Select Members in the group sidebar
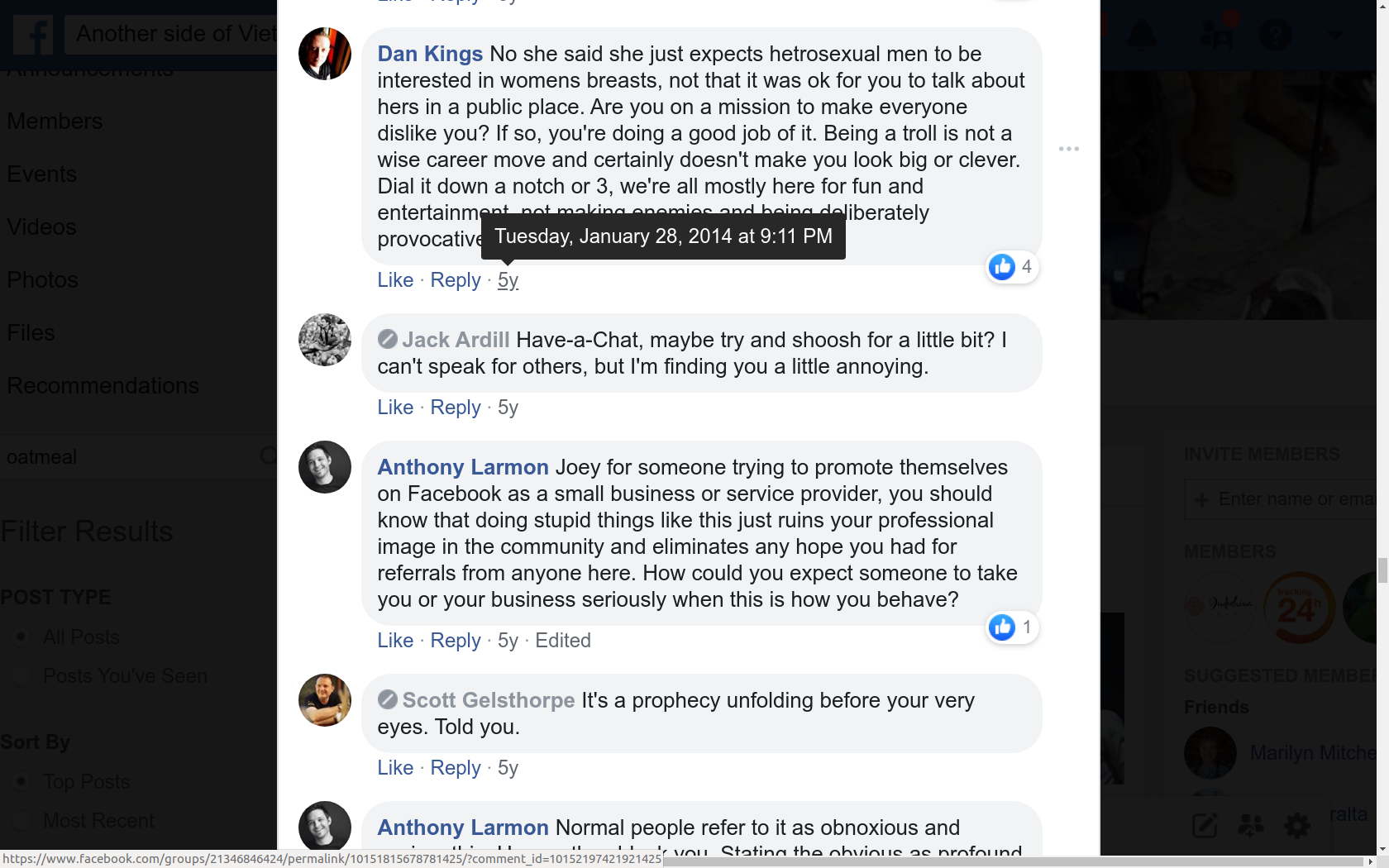Viewport: 1389px width, 868px height. click(x=54, y=121)
